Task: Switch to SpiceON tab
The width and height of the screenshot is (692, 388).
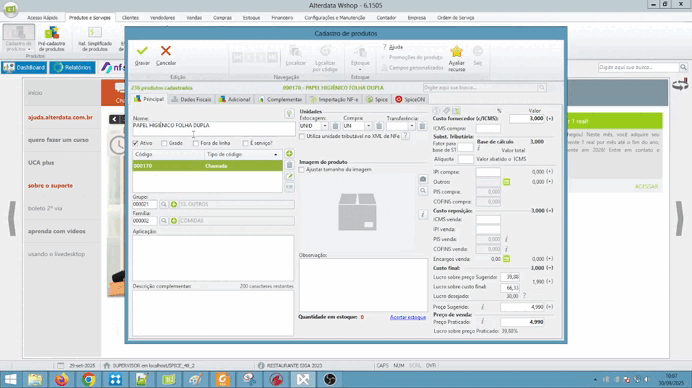Action: click(x=410, y=99)
